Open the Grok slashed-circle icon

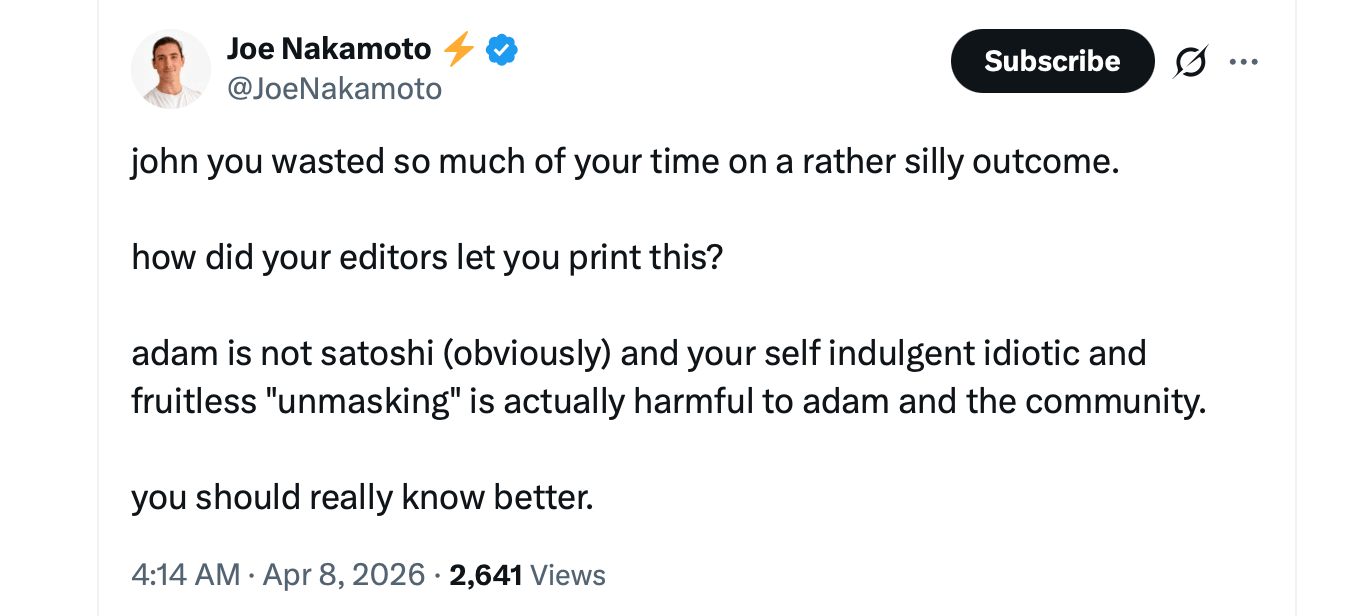click(1192, 63)
